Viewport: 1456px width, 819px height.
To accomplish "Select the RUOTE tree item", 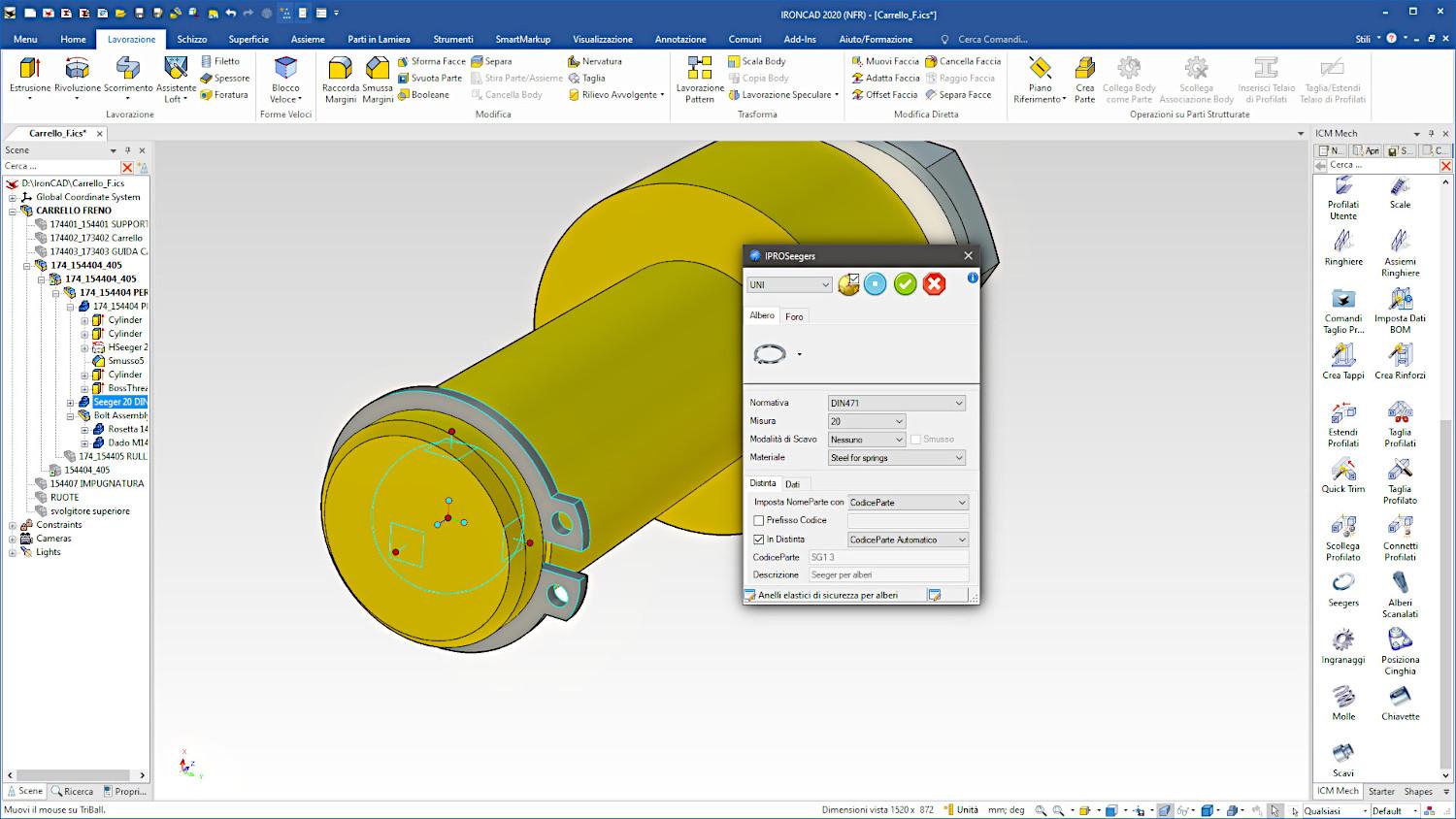I will (65, 497).
